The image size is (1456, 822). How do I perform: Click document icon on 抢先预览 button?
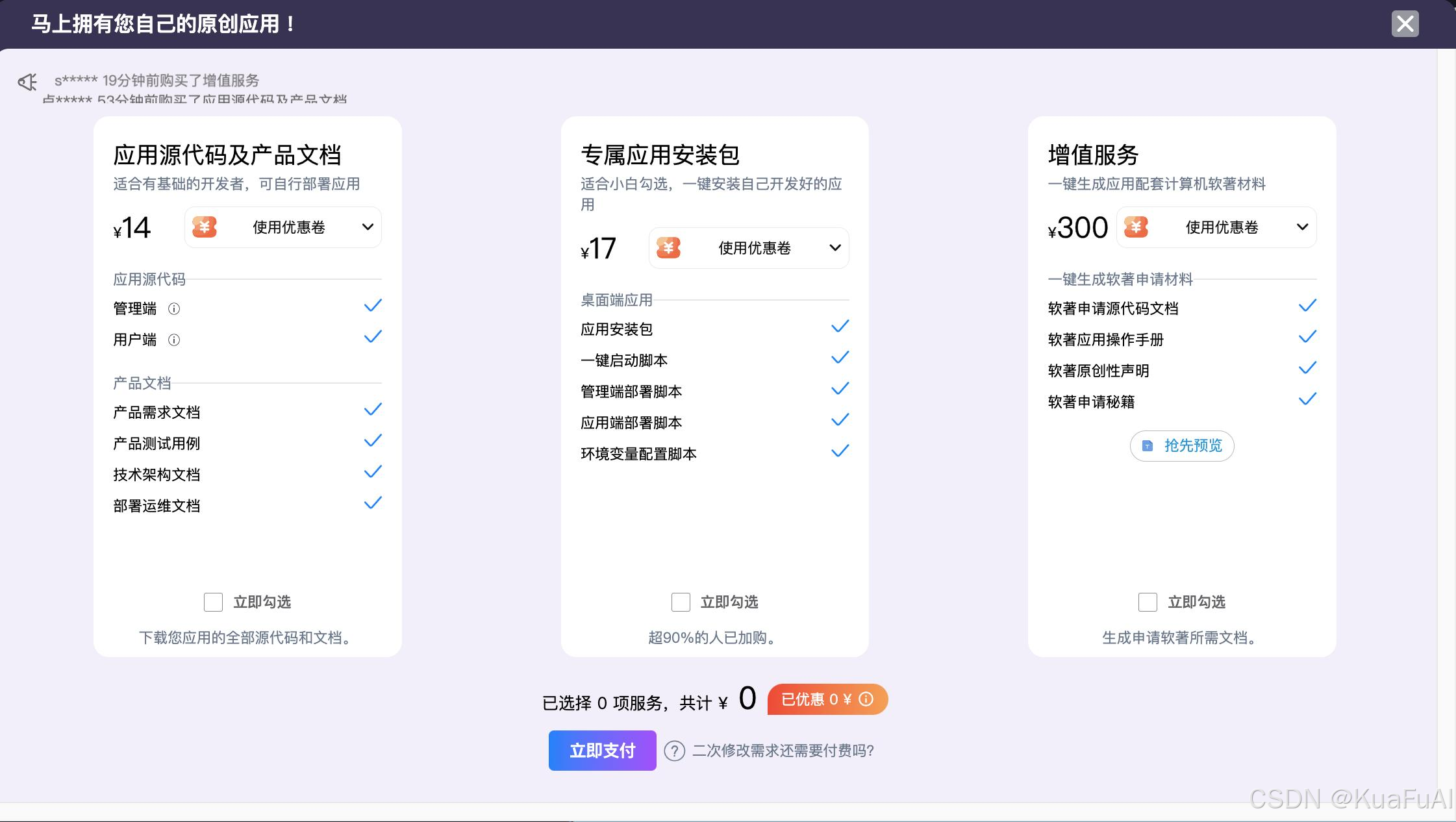1148,446
